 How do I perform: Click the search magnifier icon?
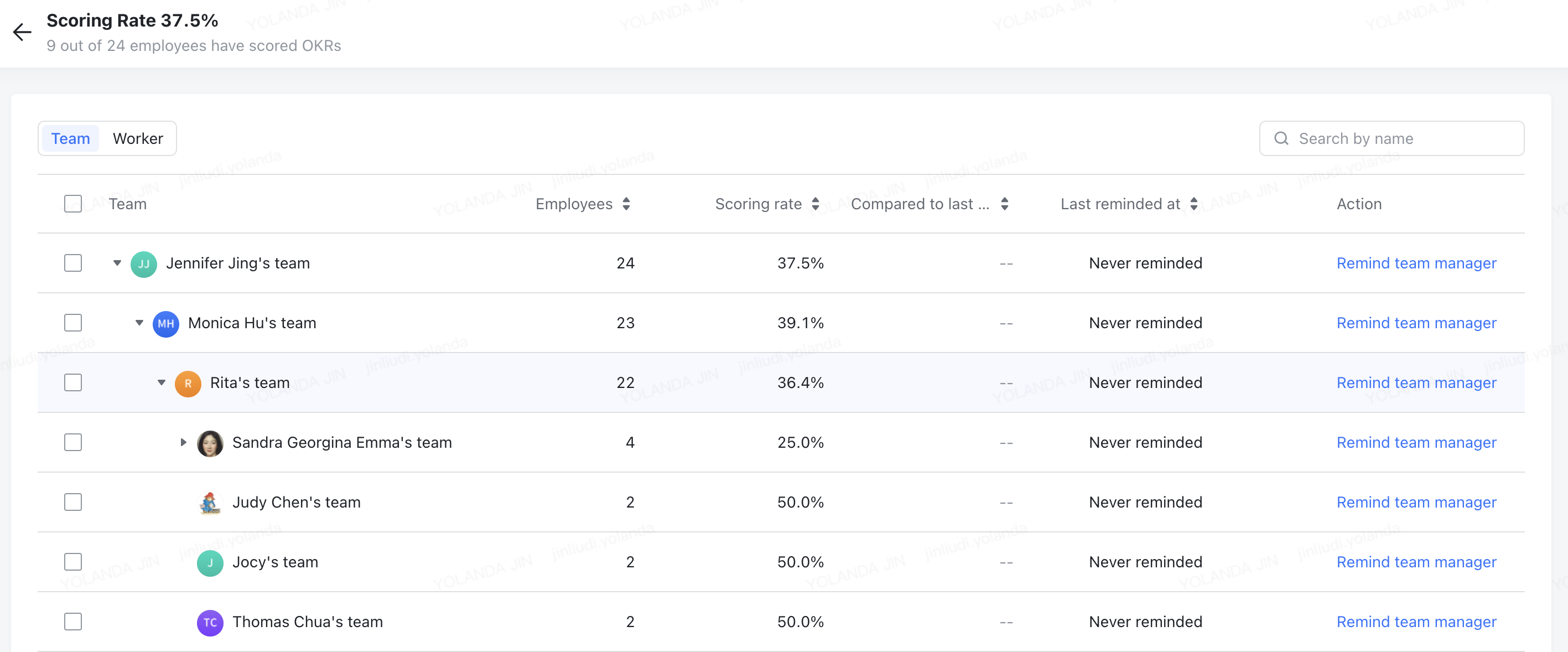point(1281,138)
